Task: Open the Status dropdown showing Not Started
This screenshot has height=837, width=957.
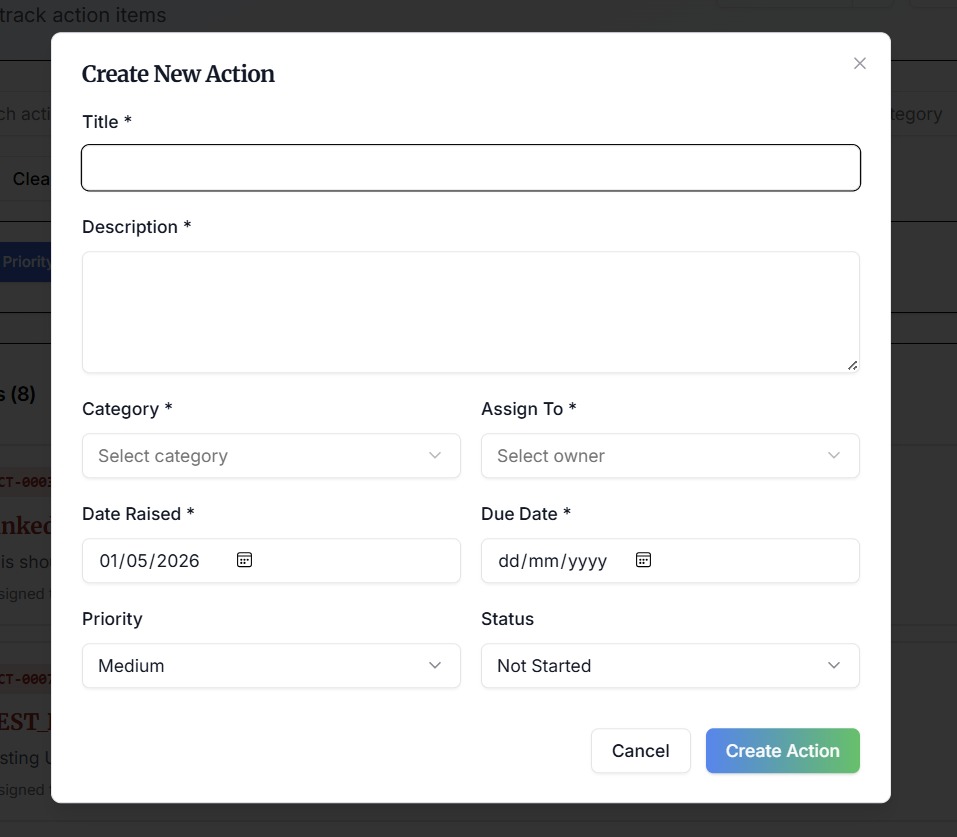Action: pyautogui.click(x=670, y=665)
